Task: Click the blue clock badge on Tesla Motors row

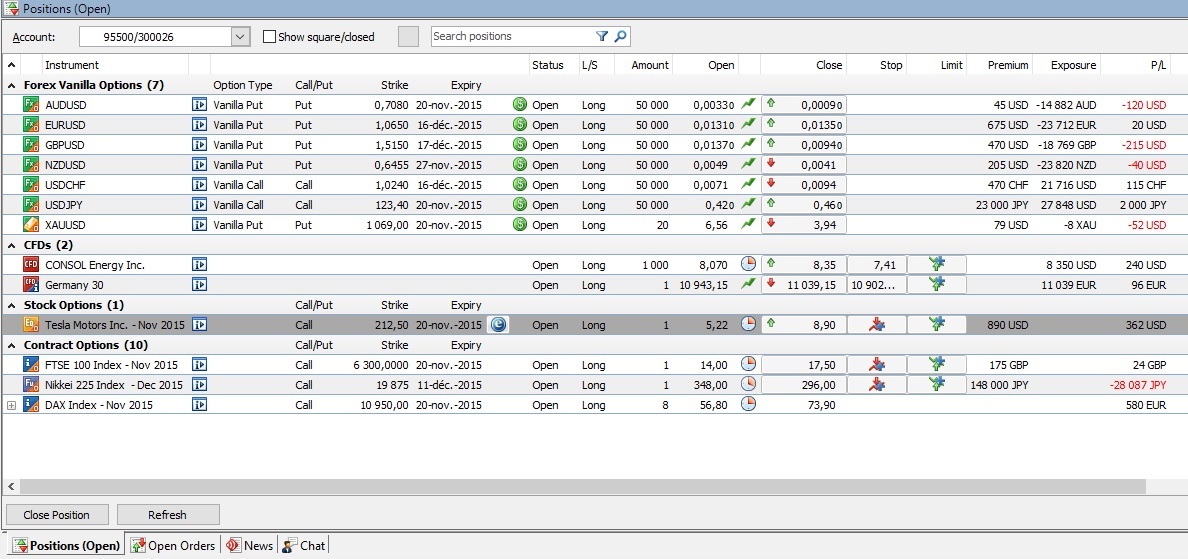Action: (499, 324)
